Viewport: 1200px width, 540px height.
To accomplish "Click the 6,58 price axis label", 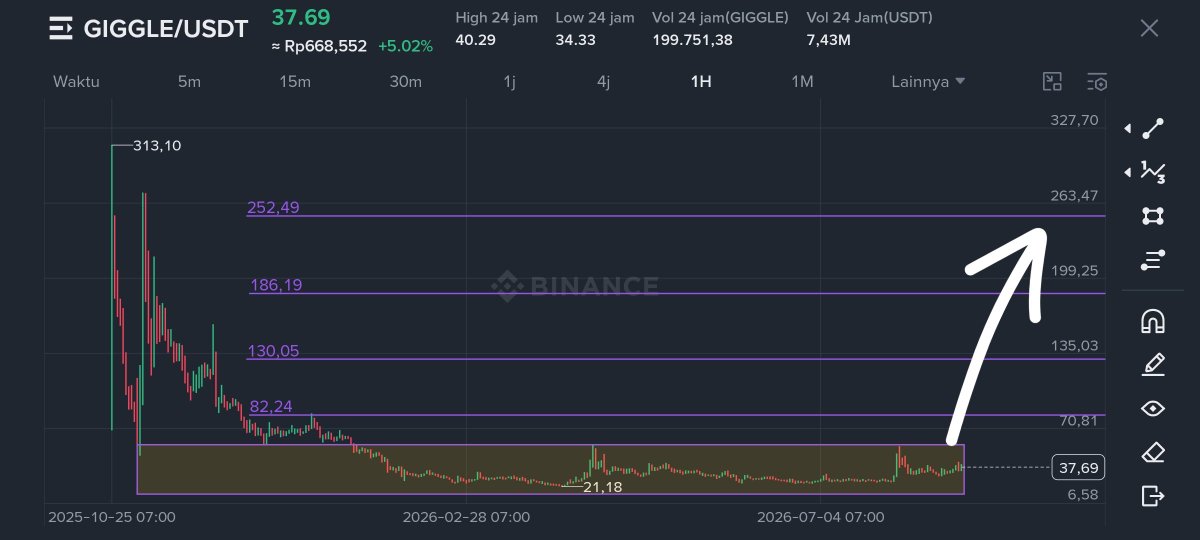I will pyautogui.click(x=1082, y=495).
